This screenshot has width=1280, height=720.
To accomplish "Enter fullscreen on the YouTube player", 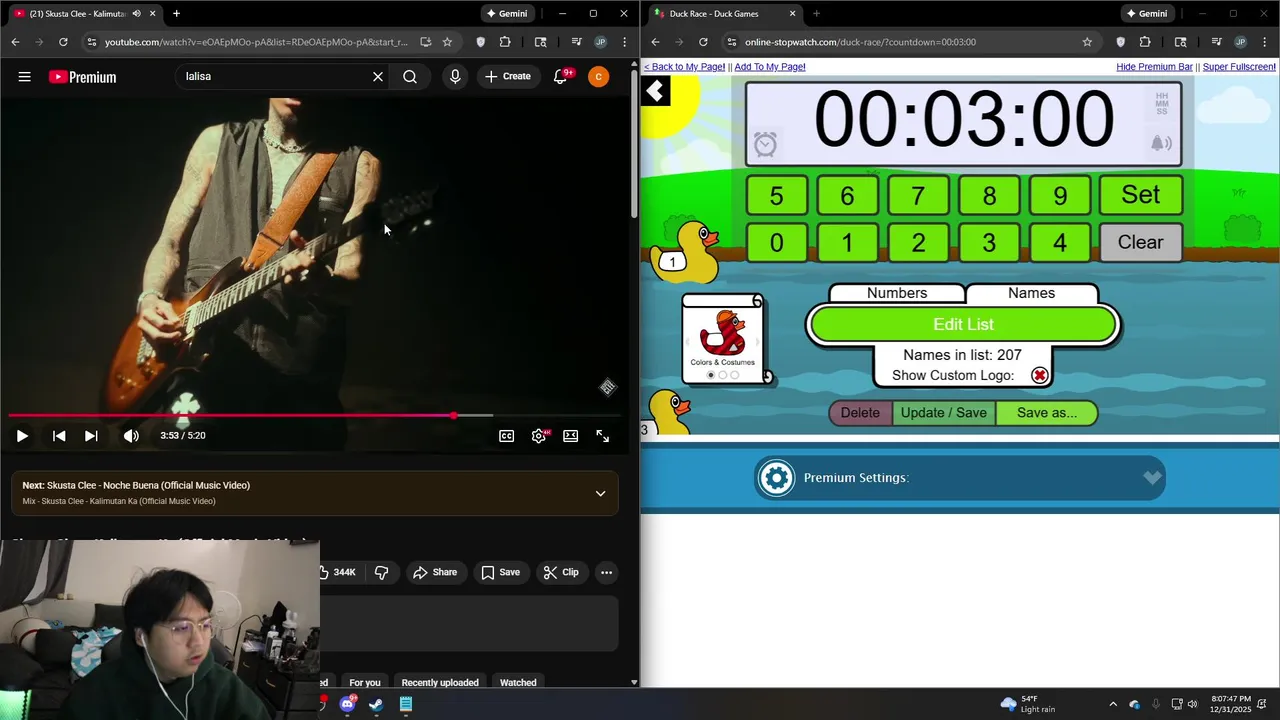I will click(603, 436).
